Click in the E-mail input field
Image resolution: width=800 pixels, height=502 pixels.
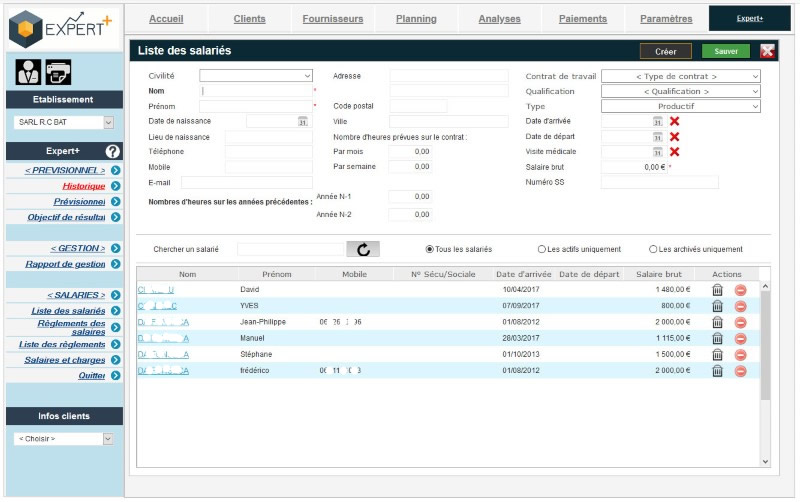point(247,183)
